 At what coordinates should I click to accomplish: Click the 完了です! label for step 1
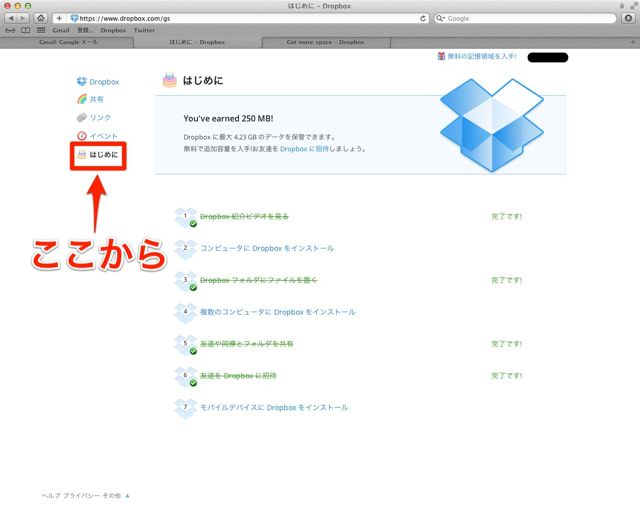coord(506,217)
